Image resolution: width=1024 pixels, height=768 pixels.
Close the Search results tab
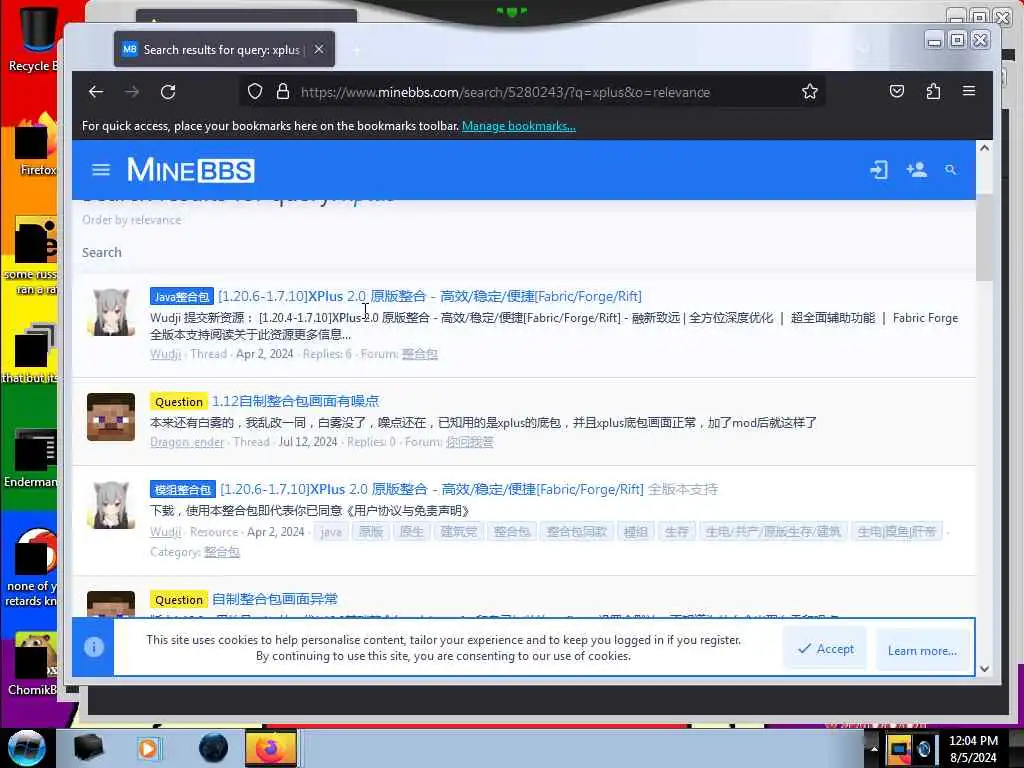click(319, 49)
